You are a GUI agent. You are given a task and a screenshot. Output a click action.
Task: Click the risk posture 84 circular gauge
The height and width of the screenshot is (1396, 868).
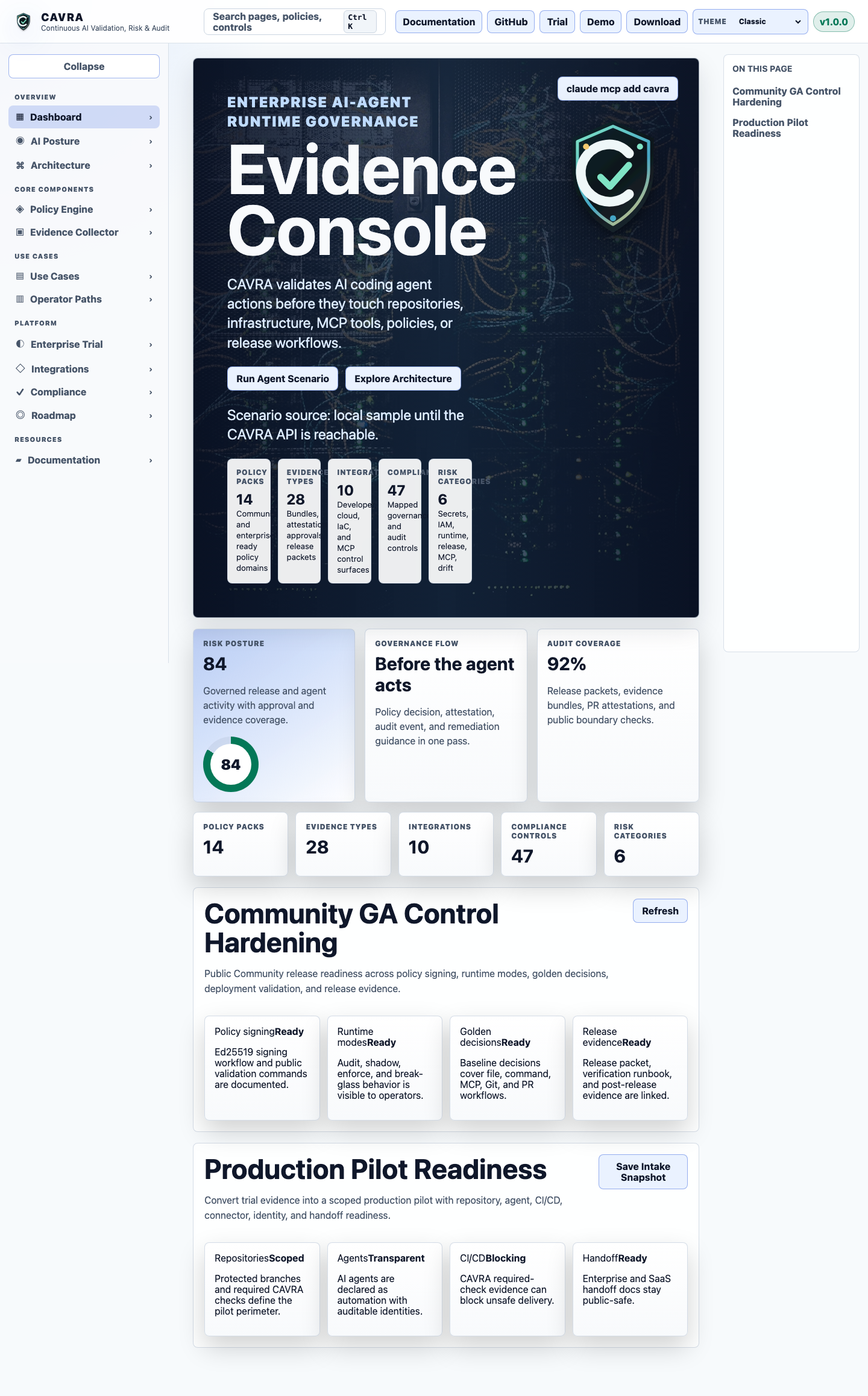tap(231, 764)
